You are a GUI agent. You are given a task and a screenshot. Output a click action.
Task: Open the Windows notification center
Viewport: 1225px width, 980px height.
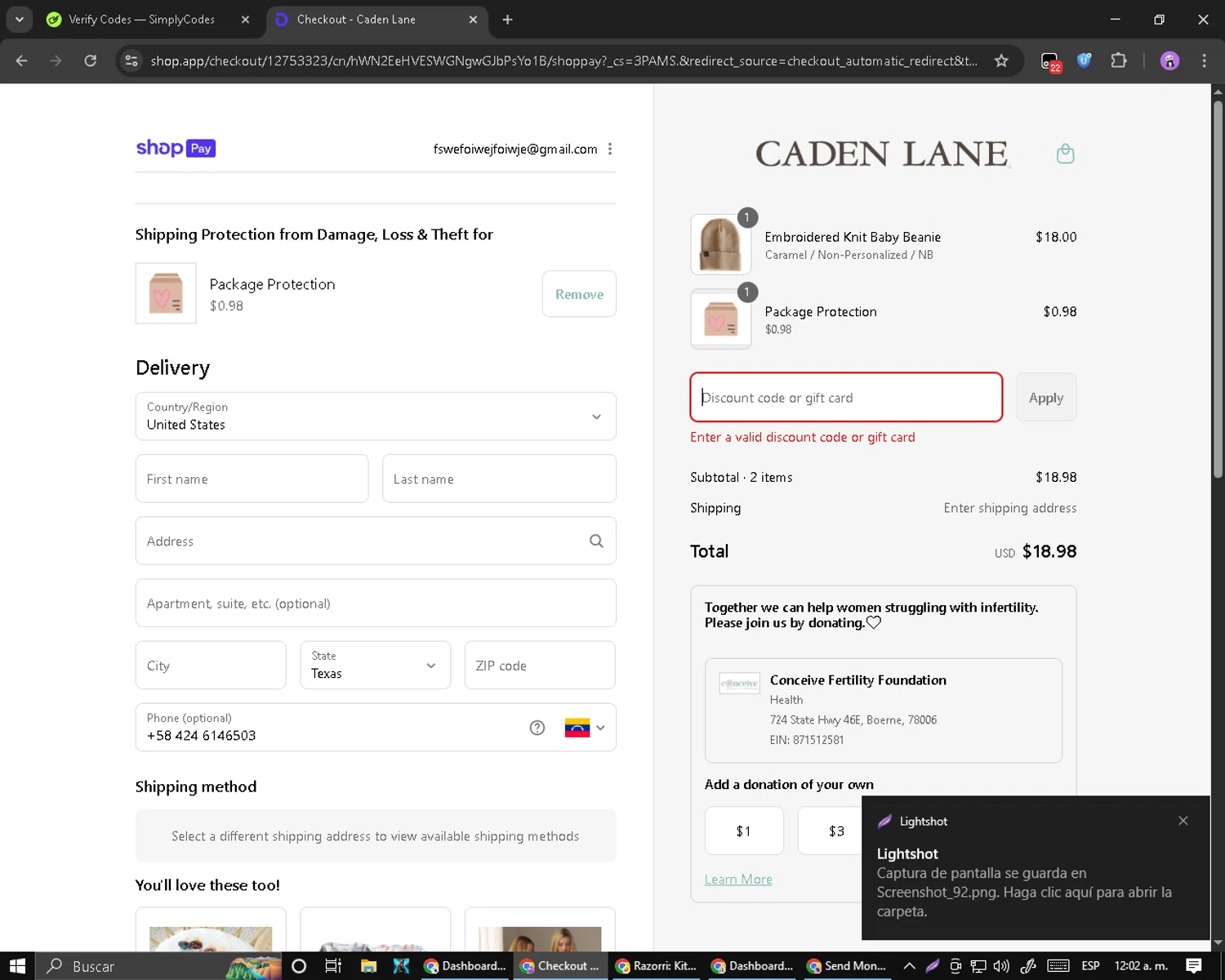pyautogui.click(x=1194, y=966)
